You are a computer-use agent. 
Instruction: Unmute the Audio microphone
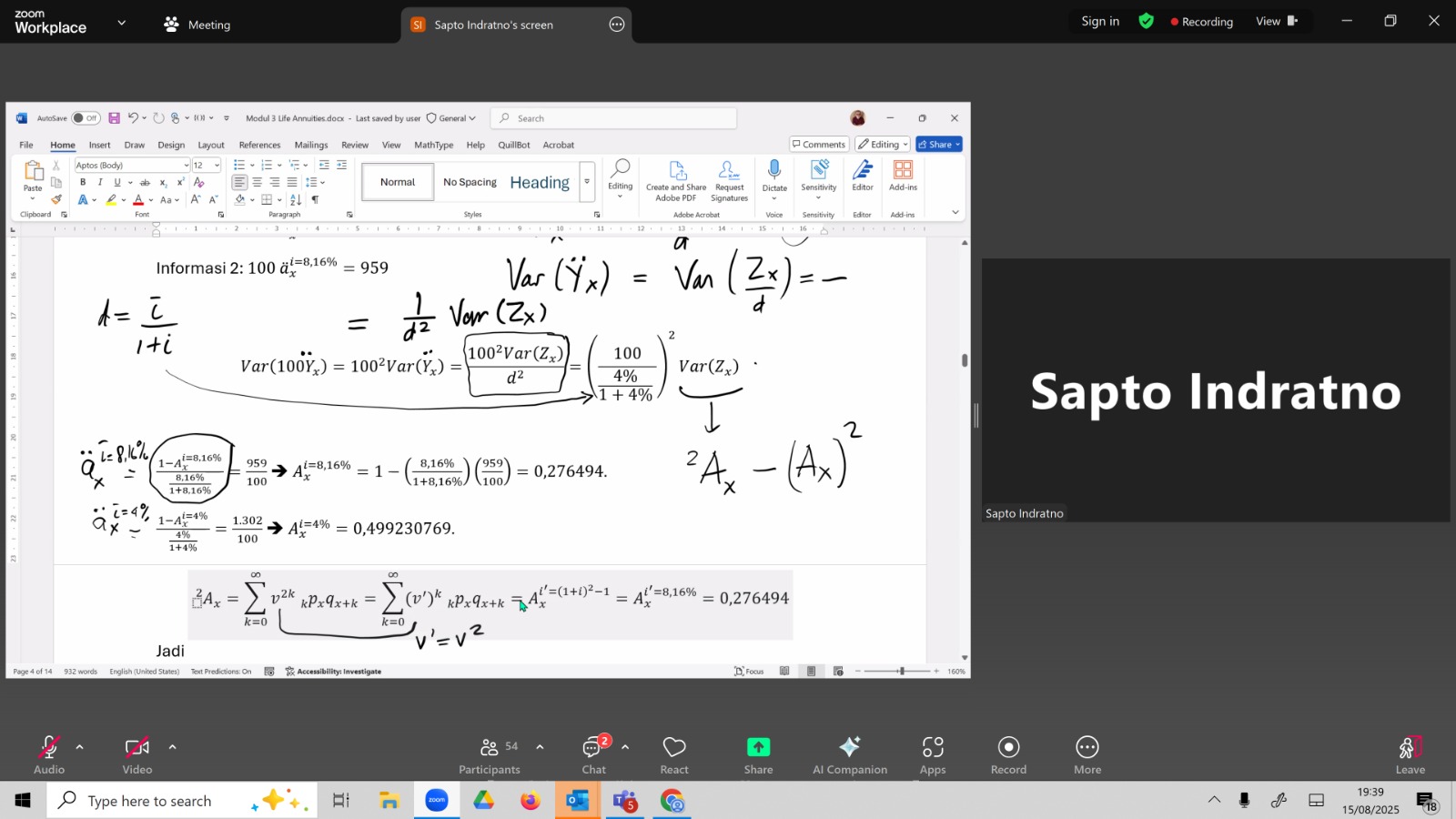(49, 748)
